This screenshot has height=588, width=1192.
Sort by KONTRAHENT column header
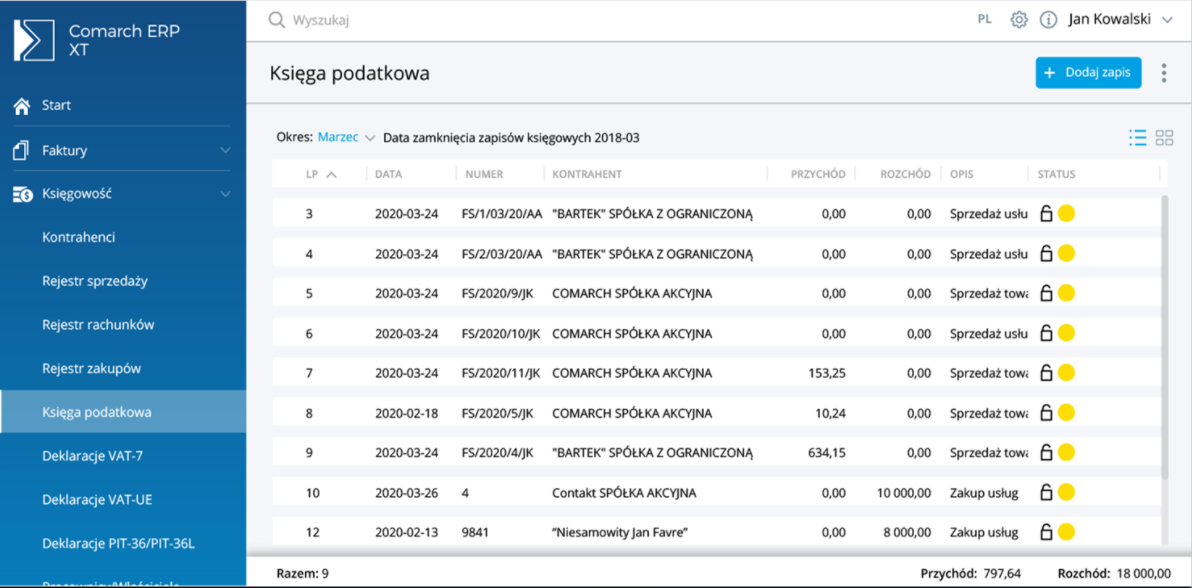pos(587,174)
